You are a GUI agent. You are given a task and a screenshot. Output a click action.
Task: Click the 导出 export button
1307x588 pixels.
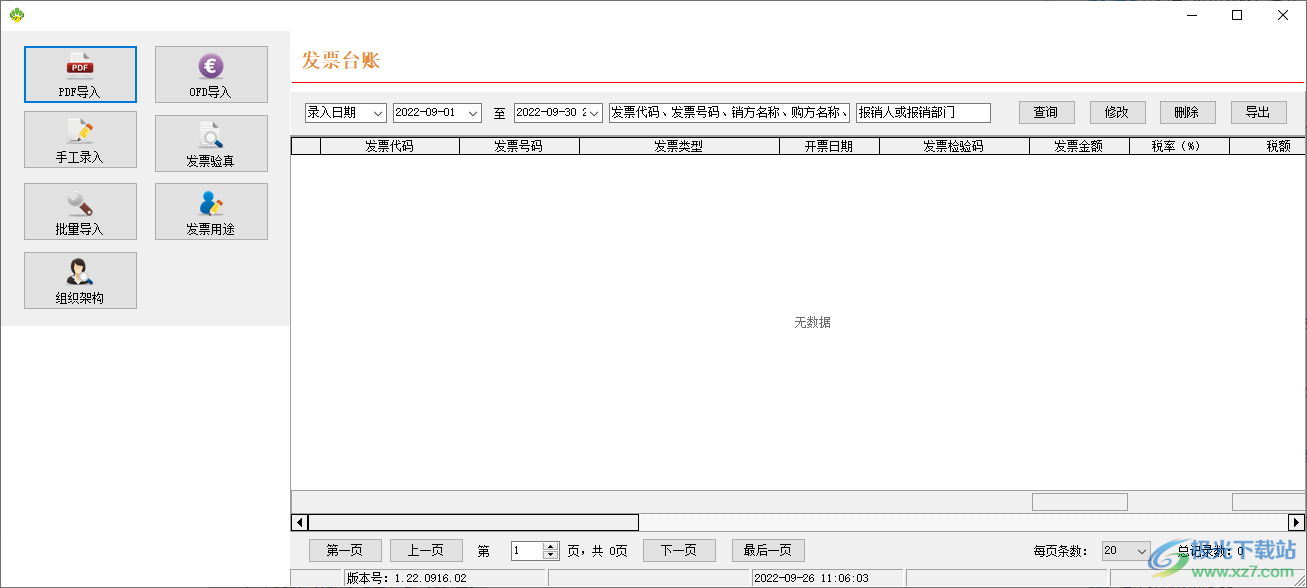[x=1258, y=112]
